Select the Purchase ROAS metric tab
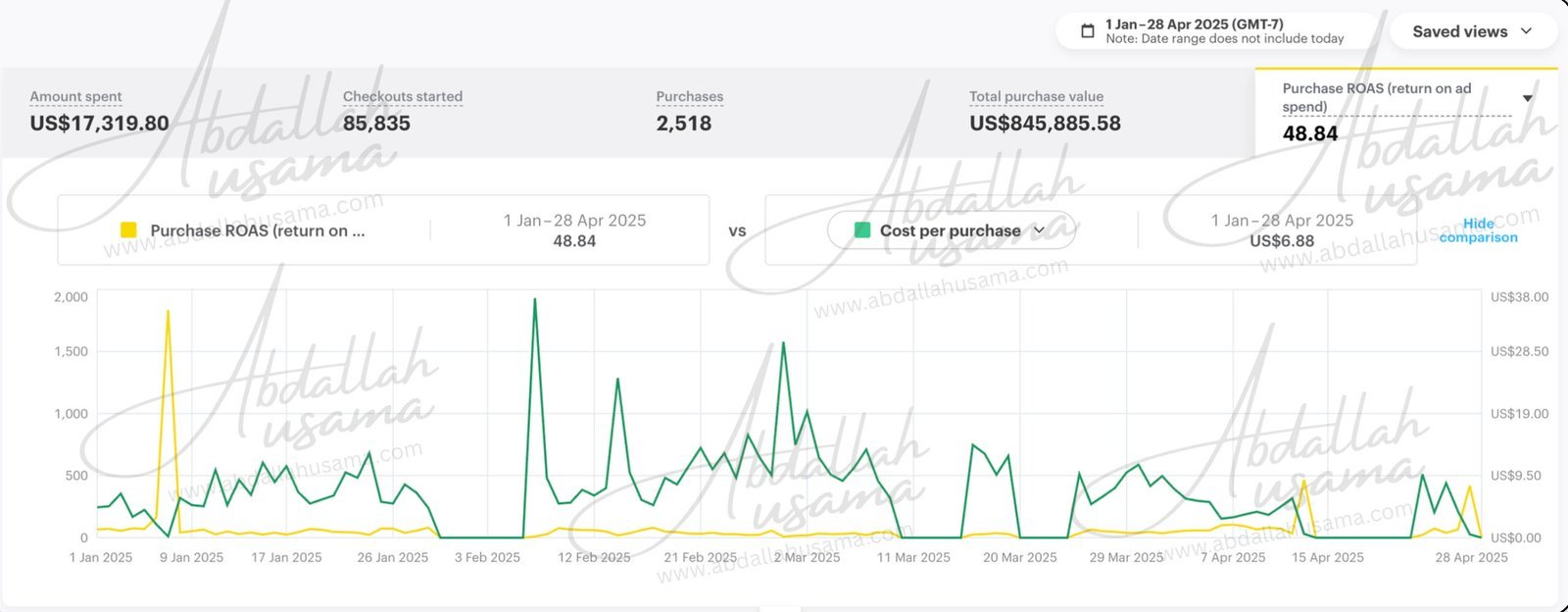This screenshot has width=1568, height=612. tap(1406, 113)
